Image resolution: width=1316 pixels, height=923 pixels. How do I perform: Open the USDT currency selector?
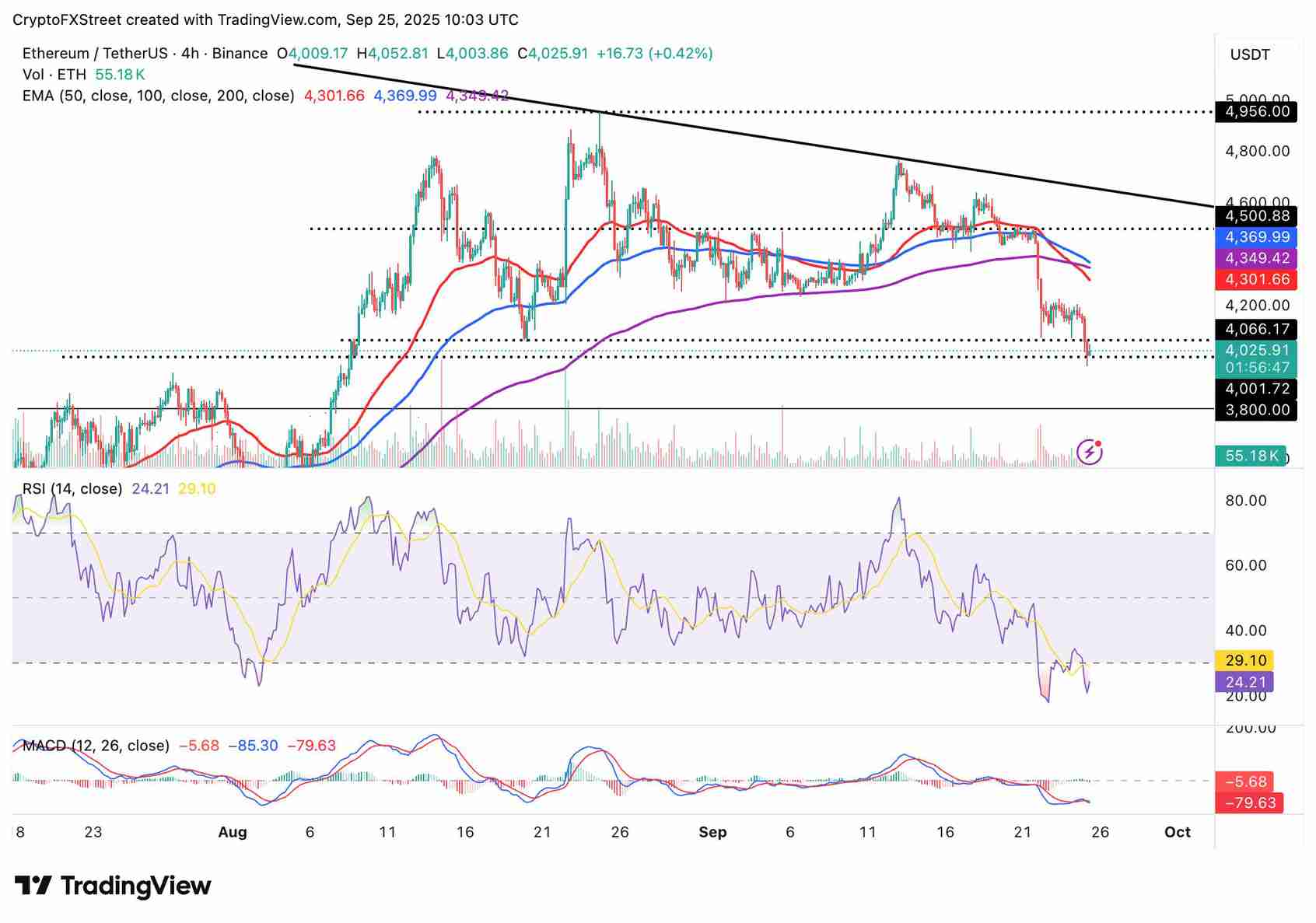[1250, 54]
